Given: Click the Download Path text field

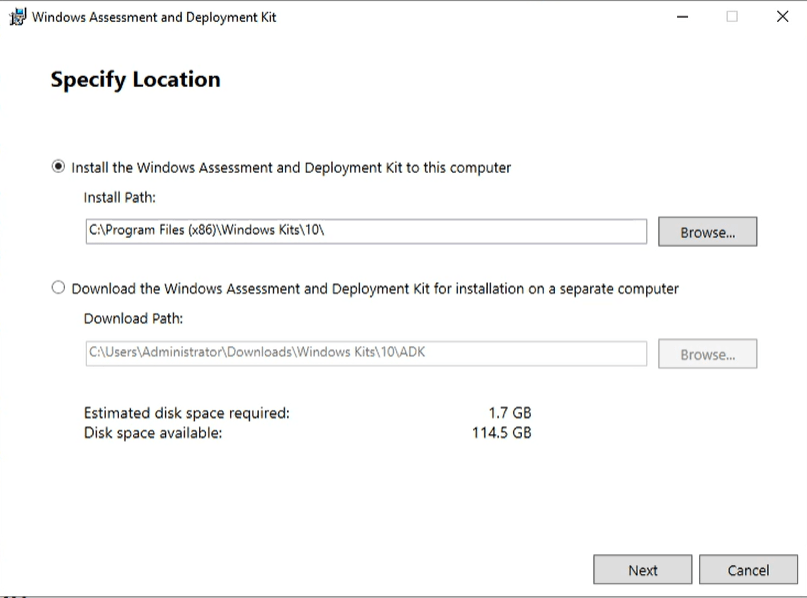Looking at the screenshot, I should 366,353.
